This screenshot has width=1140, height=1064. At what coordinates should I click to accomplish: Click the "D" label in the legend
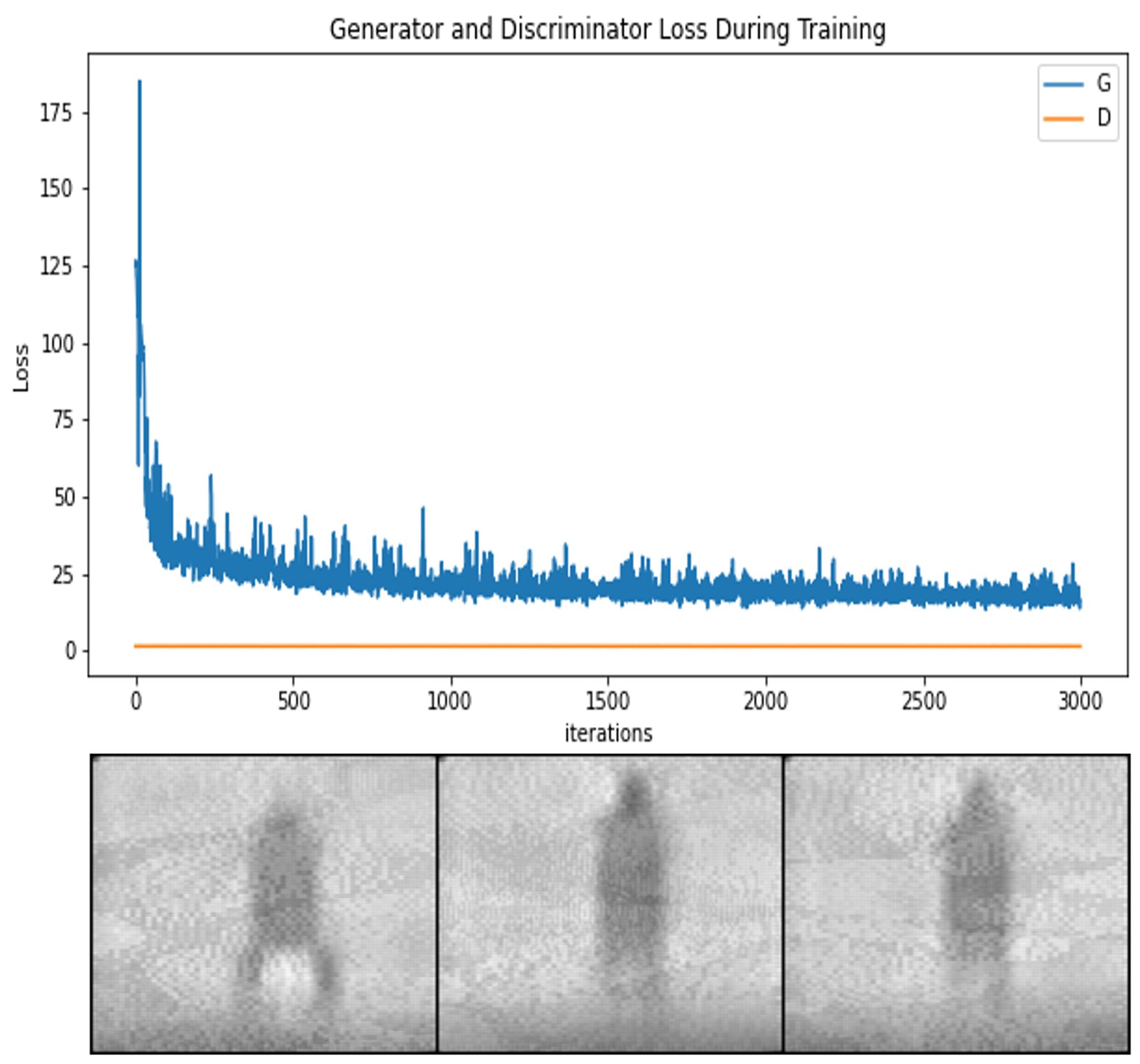pos(1104,118)
